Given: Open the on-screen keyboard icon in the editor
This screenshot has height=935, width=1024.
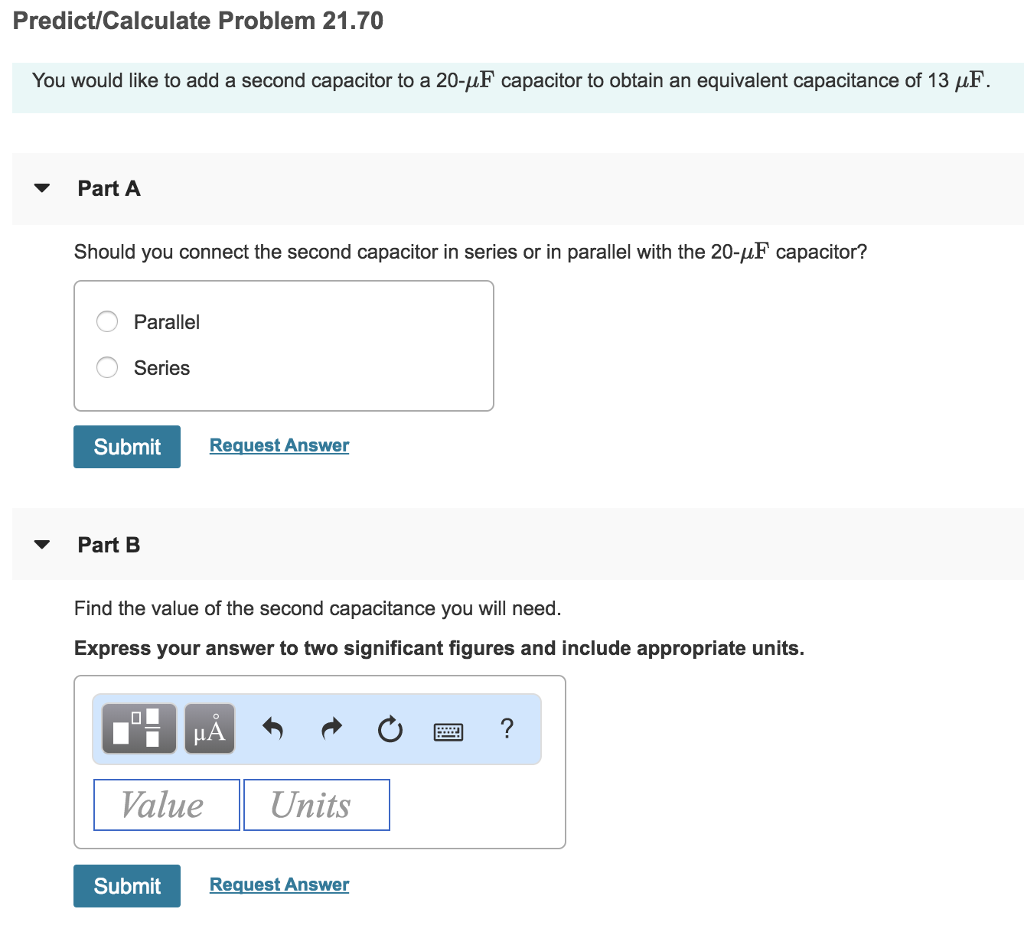Looking at the screenshot, I should (448, 730).
